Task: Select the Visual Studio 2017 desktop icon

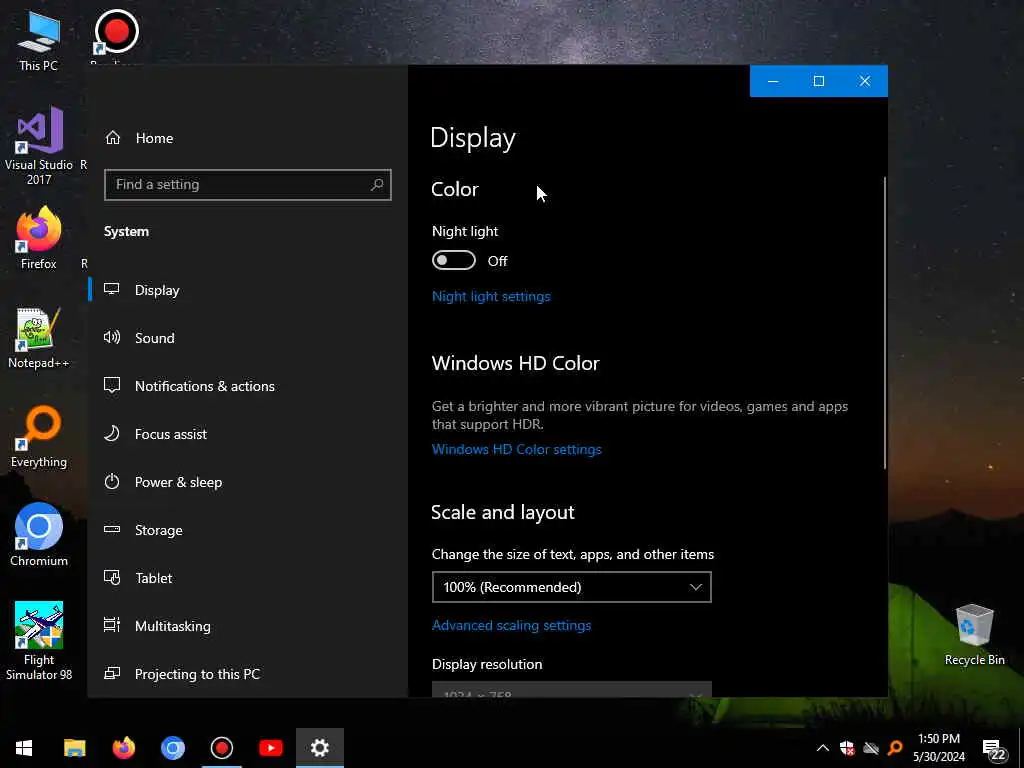Action: pos(39,146)
